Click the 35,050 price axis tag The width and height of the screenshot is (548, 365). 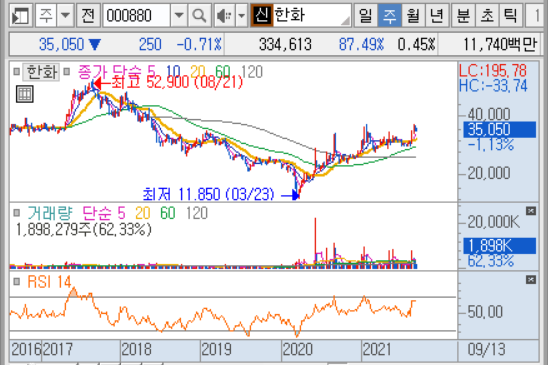[499, 129]
